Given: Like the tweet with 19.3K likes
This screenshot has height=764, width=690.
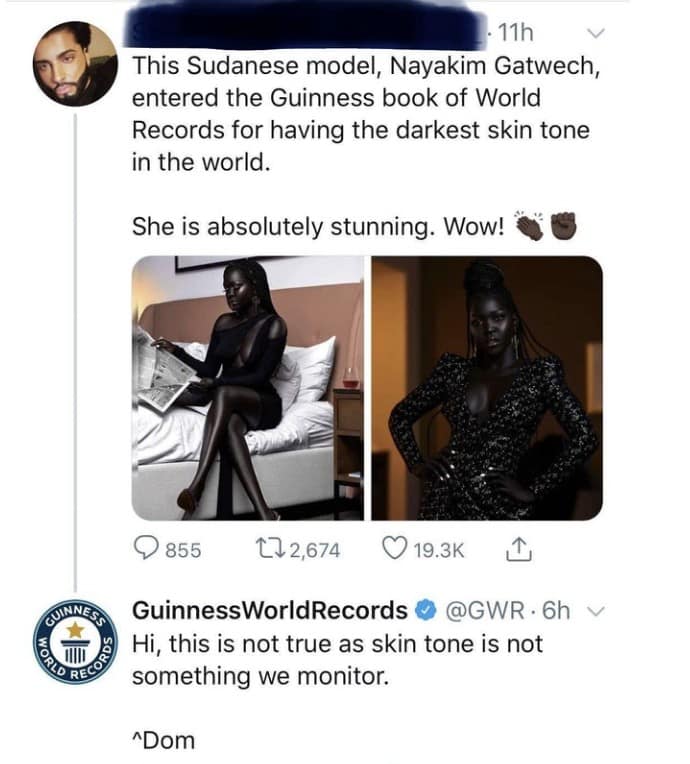Looking at the screenshot, I should (x=394, y=549).
